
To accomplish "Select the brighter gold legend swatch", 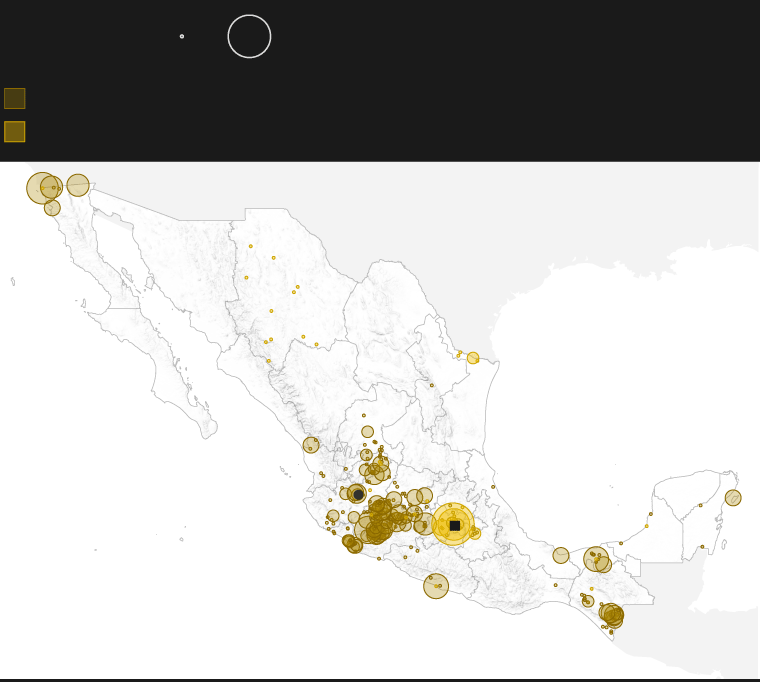I will coord(14,131).
